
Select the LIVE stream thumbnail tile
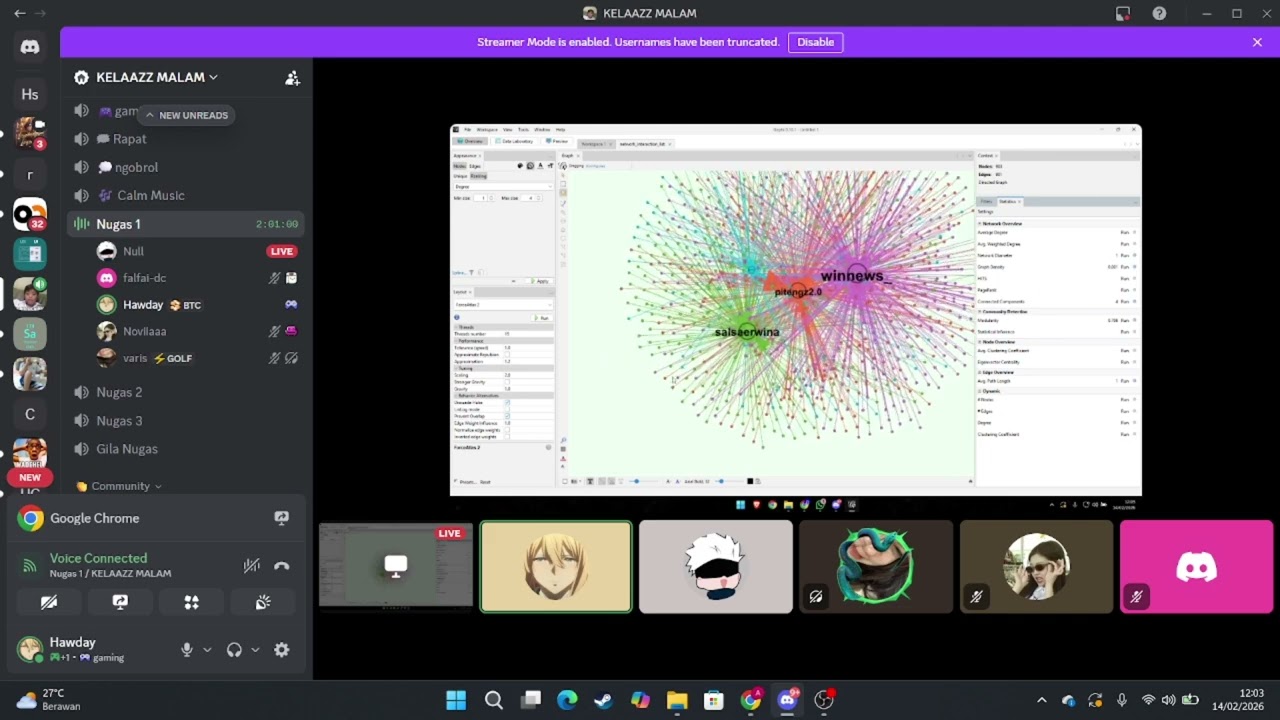[396, 567]
